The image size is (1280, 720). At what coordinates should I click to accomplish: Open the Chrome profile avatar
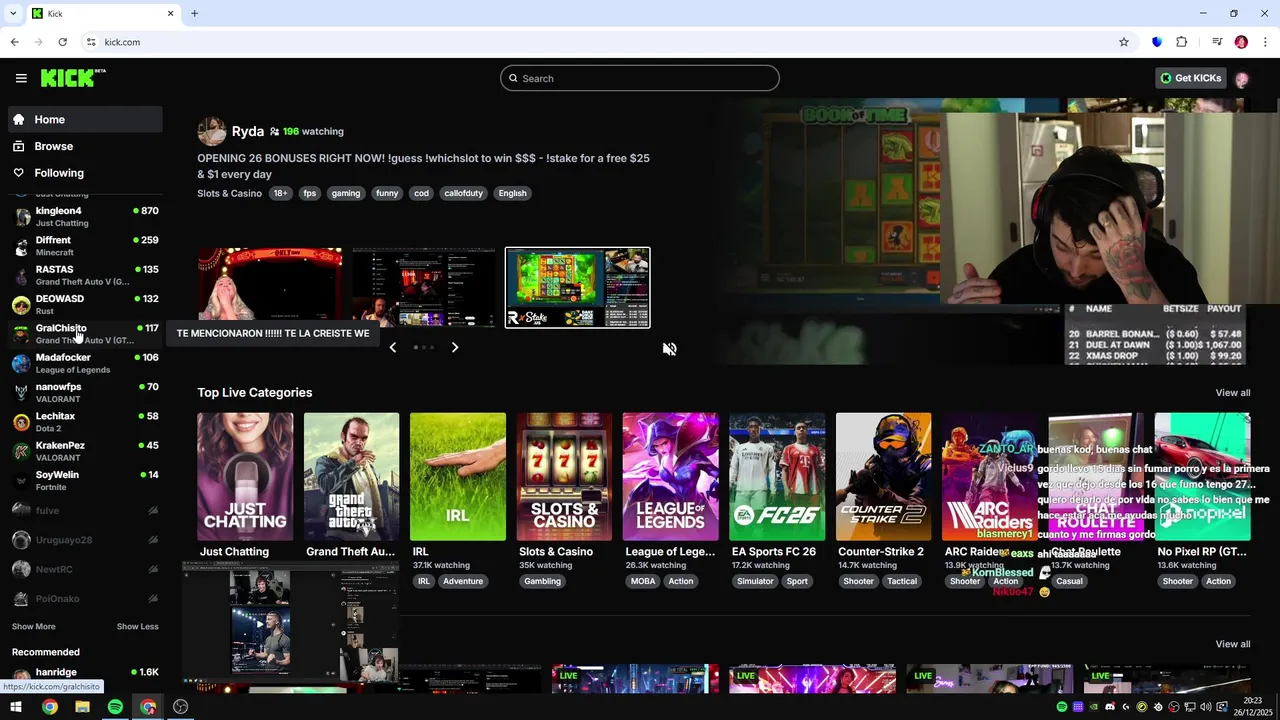click(x=1241, y=42)
